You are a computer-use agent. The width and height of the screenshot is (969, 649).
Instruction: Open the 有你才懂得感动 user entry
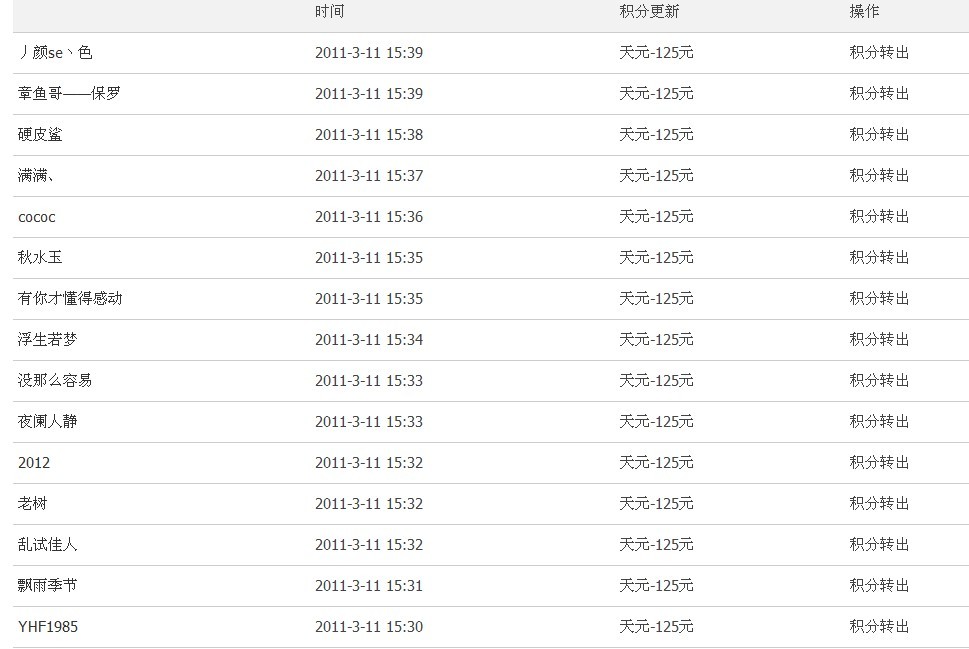point(70,299)
